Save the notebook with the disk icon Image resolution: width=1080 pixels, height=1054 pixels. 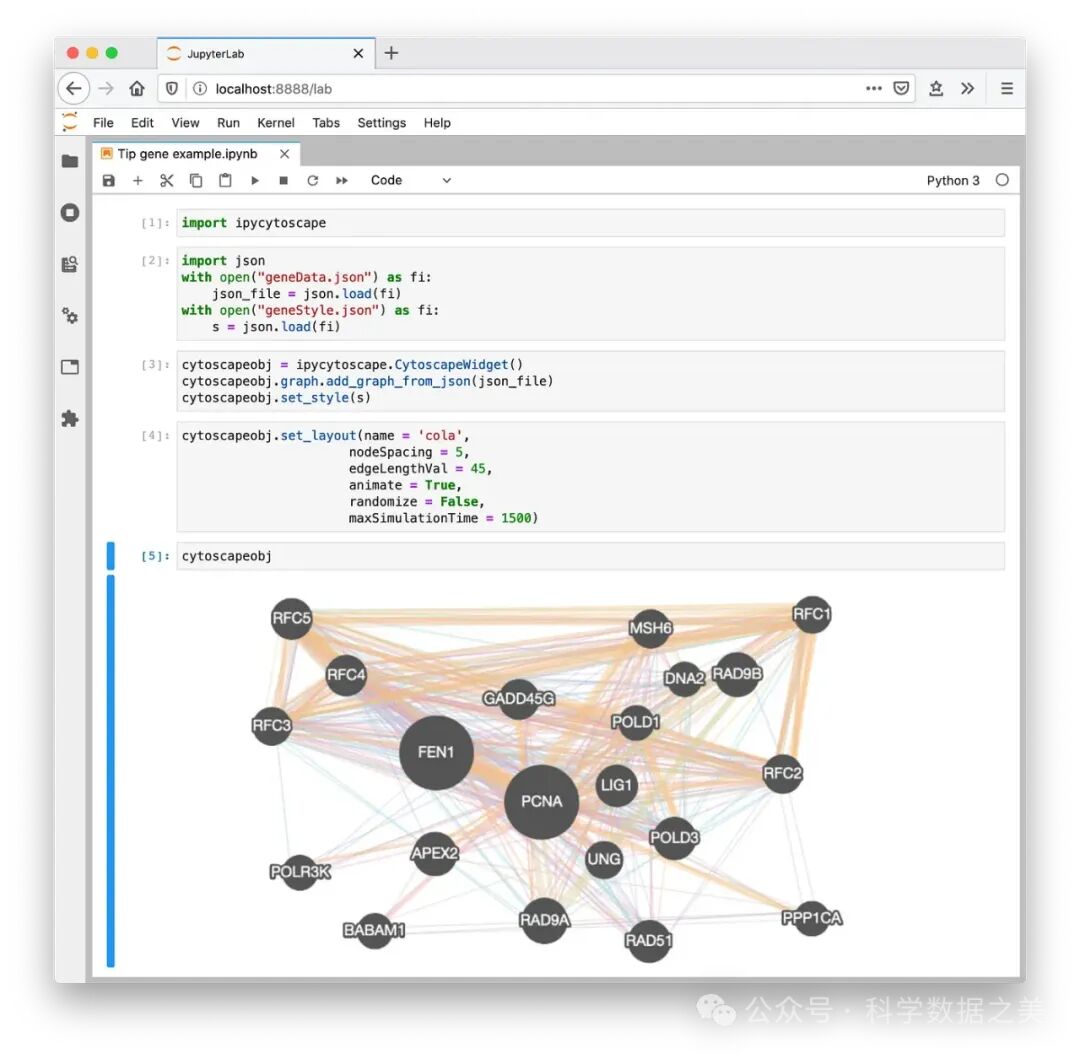[109, 181]
